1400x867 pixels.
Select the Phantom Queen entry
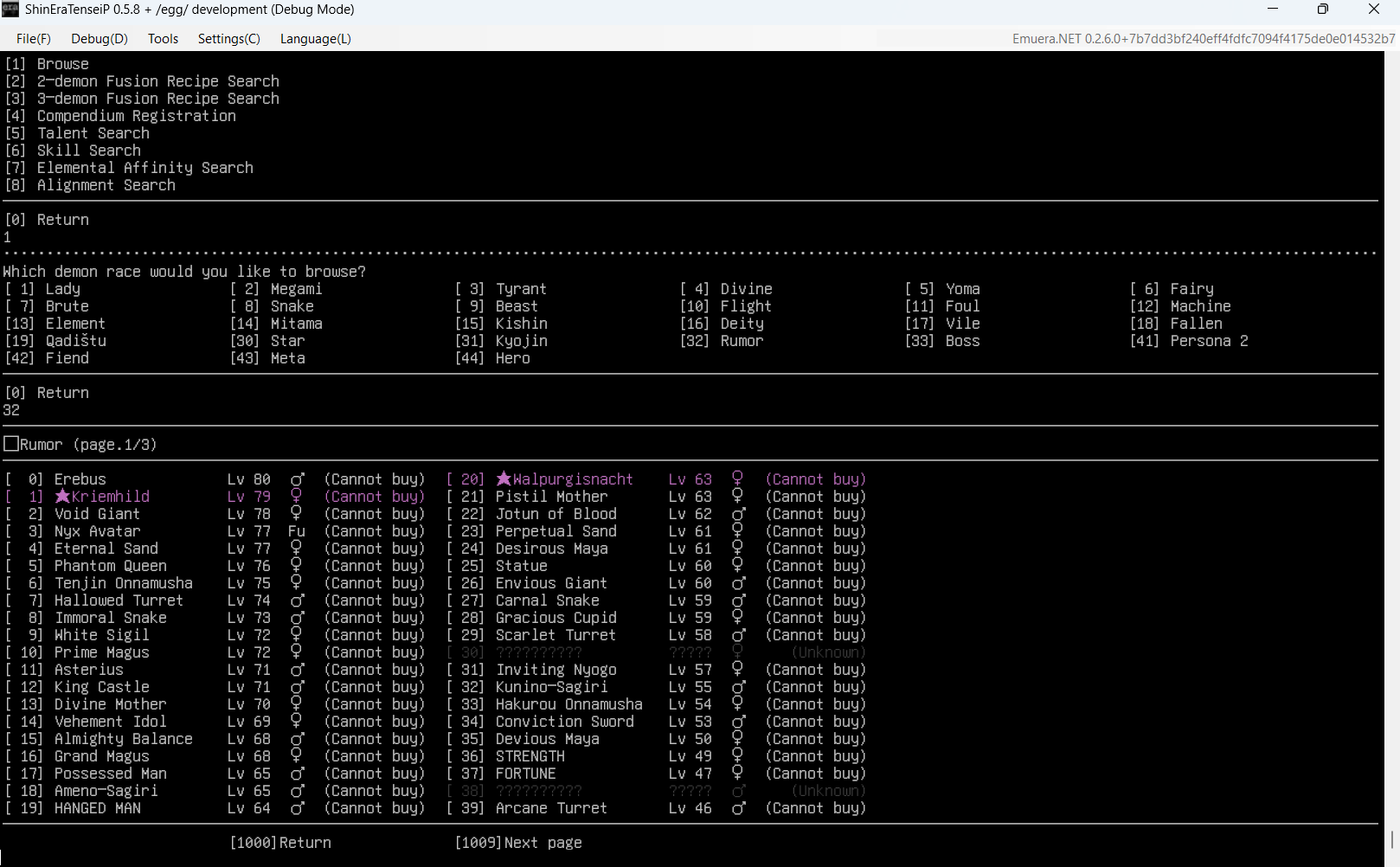coord(215,566)
